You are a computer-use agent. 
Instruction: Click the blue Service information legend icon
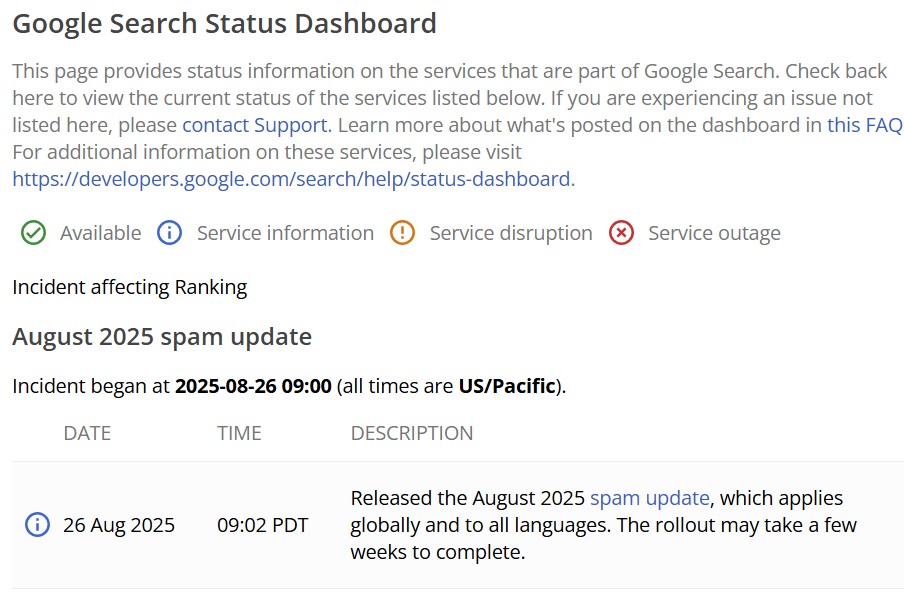point(170,233)
